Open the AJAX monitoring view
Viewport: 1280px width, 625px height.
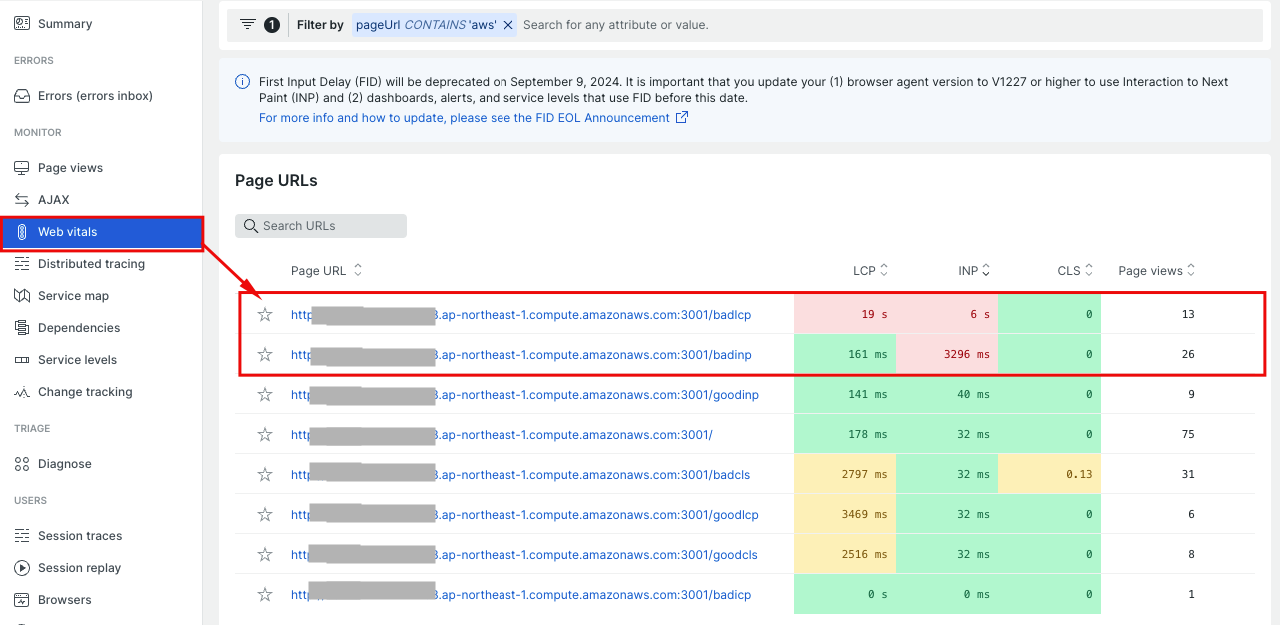pyautogui.click(x=53, y=199)
